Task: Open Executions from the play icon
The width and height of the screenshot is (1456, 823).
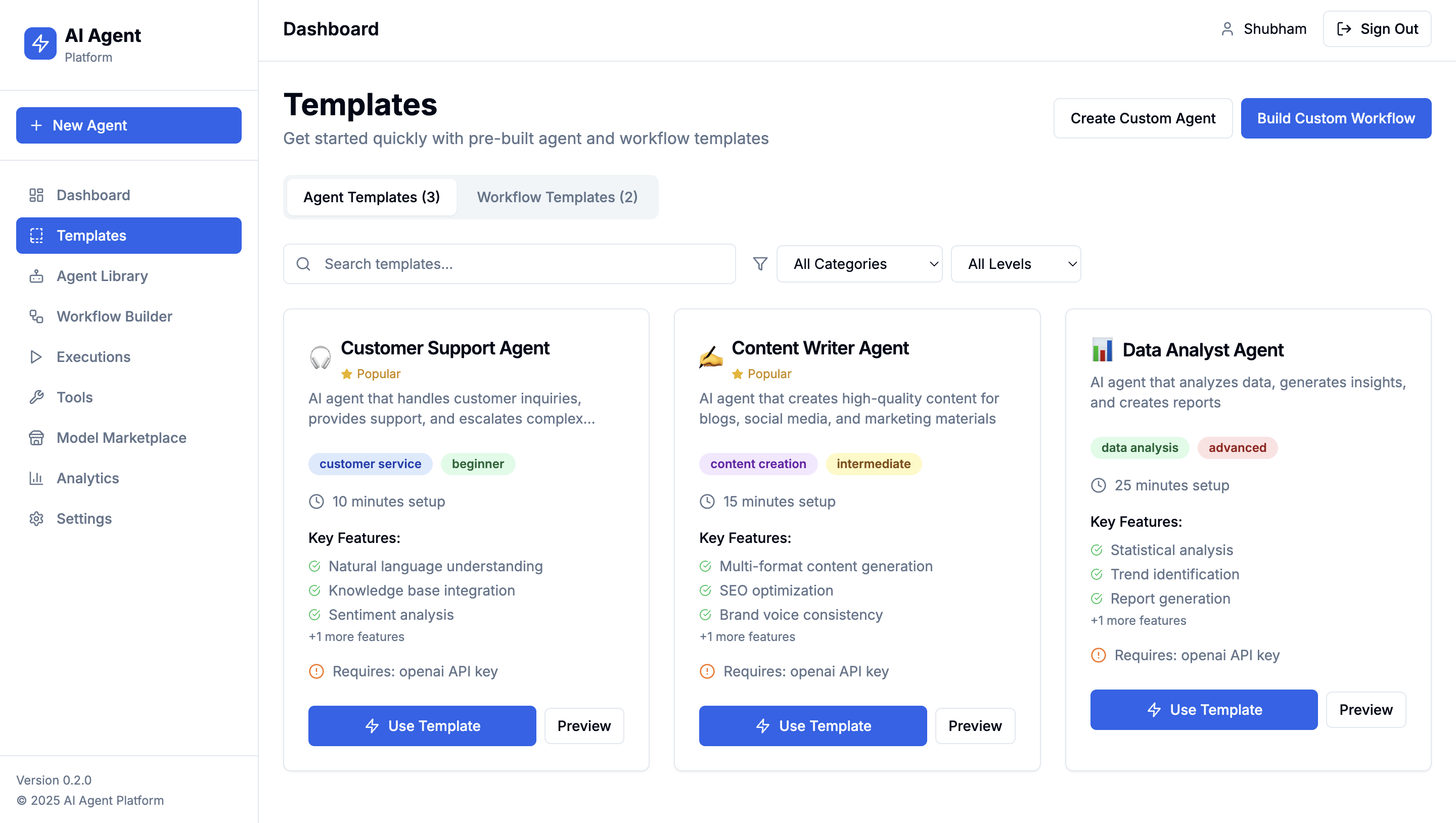Action: click(x=36, y=357)
